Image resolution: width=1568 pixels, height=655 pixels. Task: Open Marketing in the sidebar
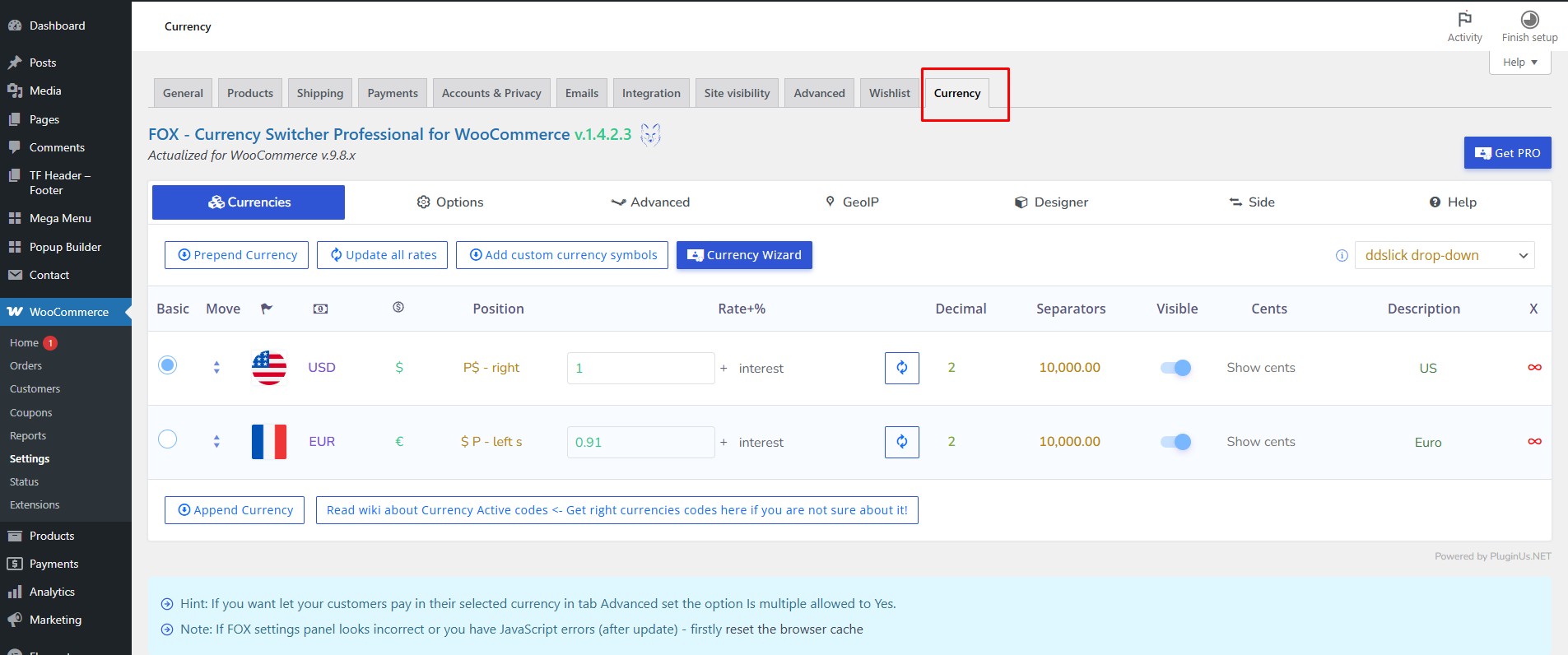point(55,620)
